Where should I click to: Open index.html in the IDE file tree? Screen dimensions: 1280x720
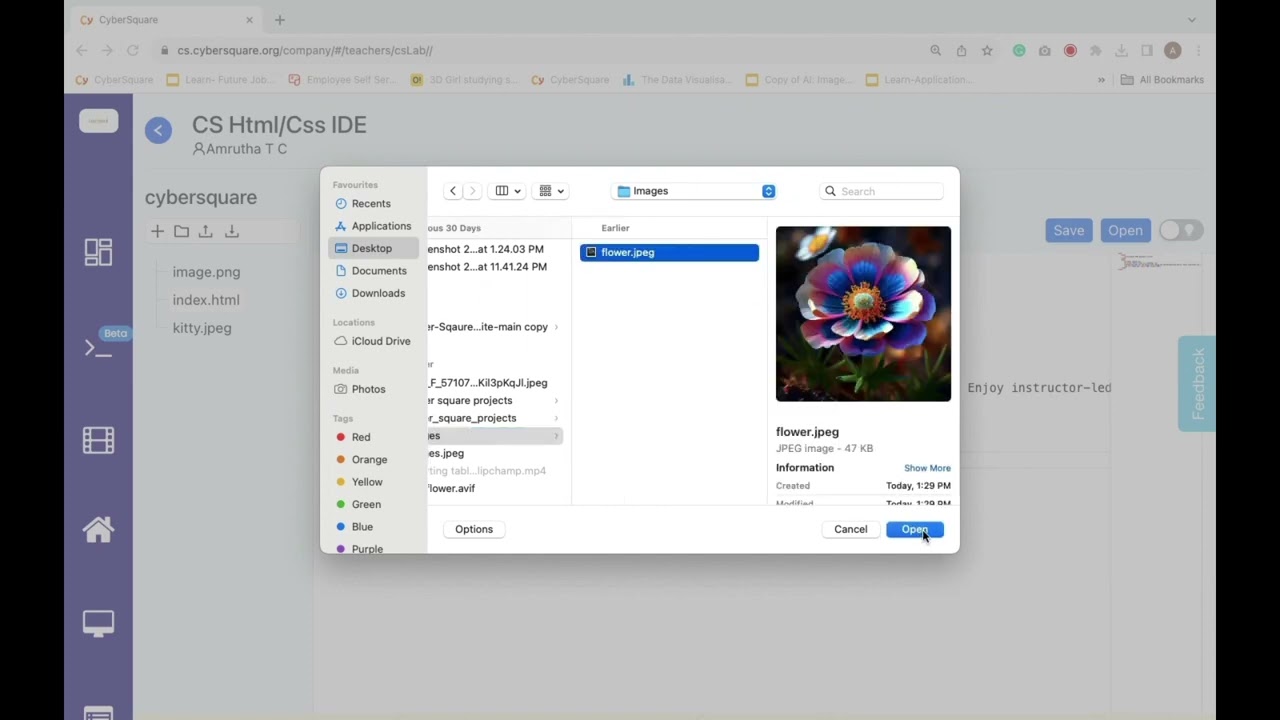point(206,300)
